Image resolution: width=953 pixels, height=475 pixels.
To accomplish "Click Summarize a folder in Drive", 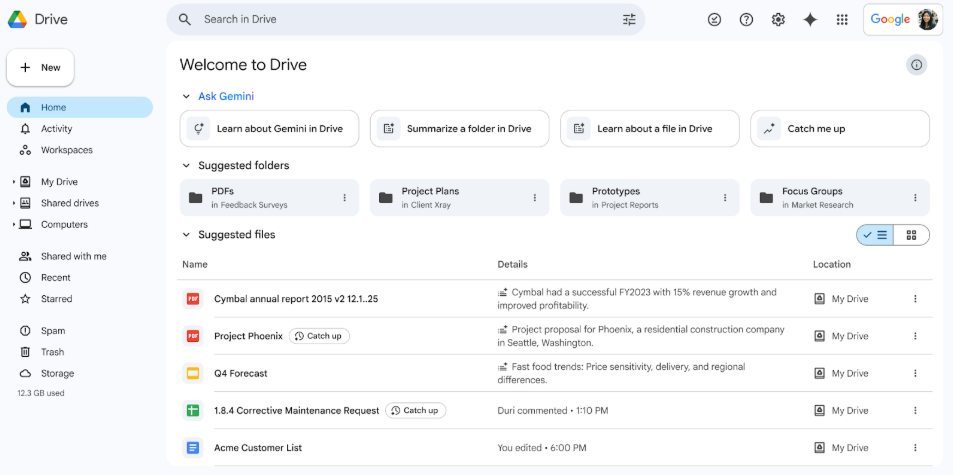I will (459, 129).
